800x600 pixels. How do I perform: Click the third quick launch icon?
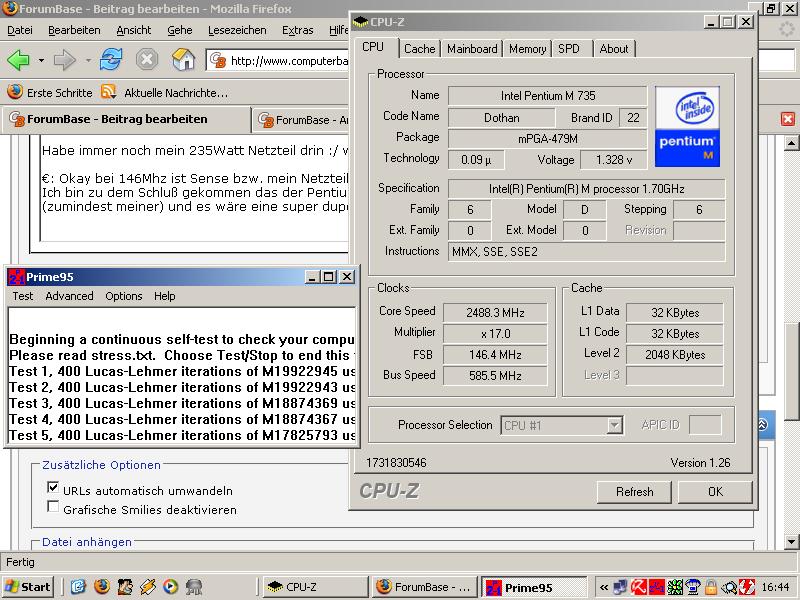tap(125, 587)
